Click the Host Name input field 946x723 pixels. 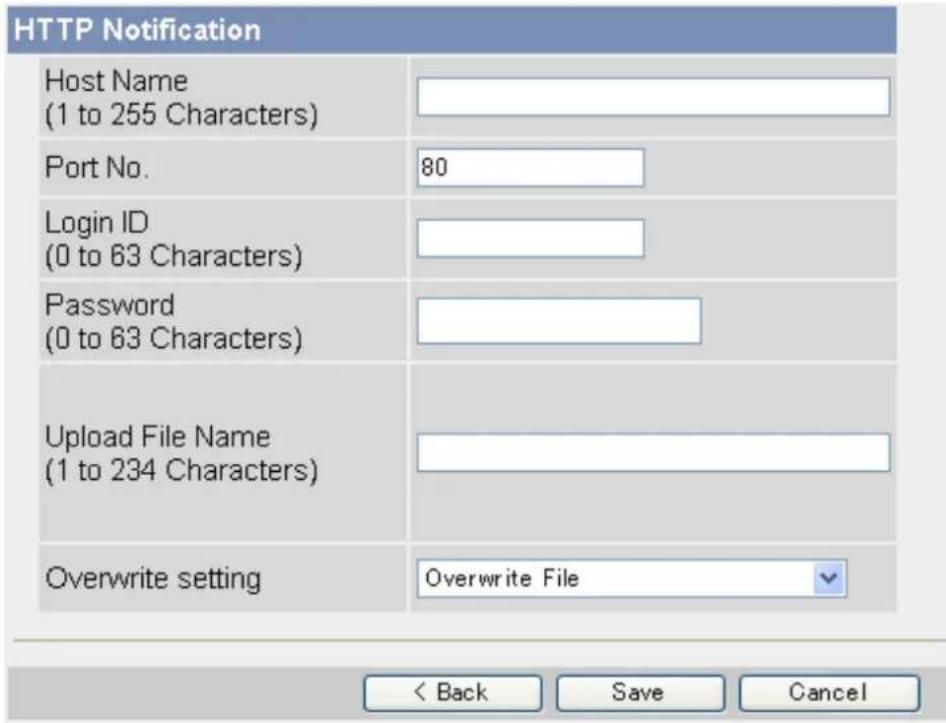pyautogui.click(x=653, y=97)
